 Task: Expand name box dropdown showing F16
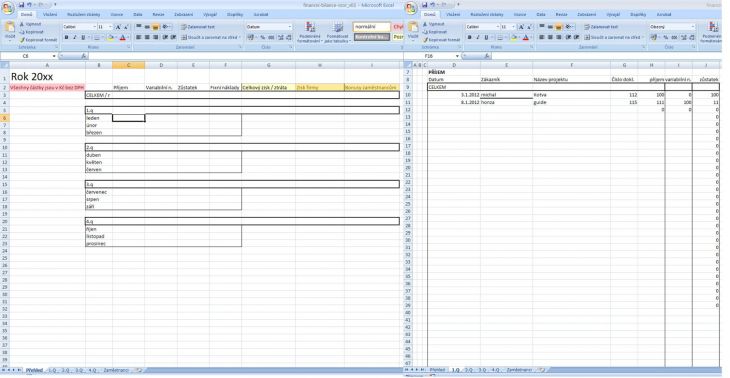tap(458, 56)
